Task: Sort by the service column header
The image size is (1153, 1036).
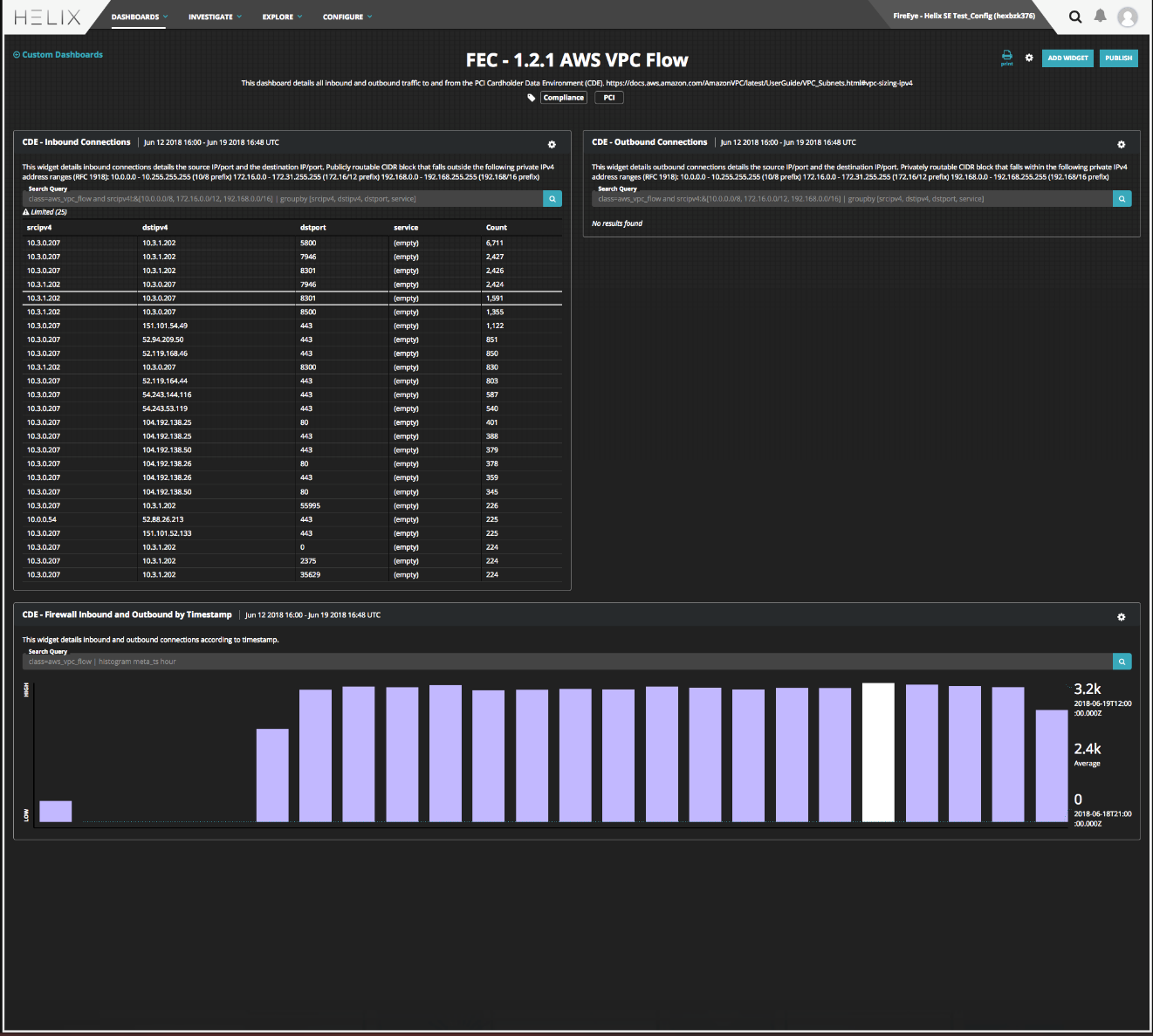Action: [x=406, y=228]
